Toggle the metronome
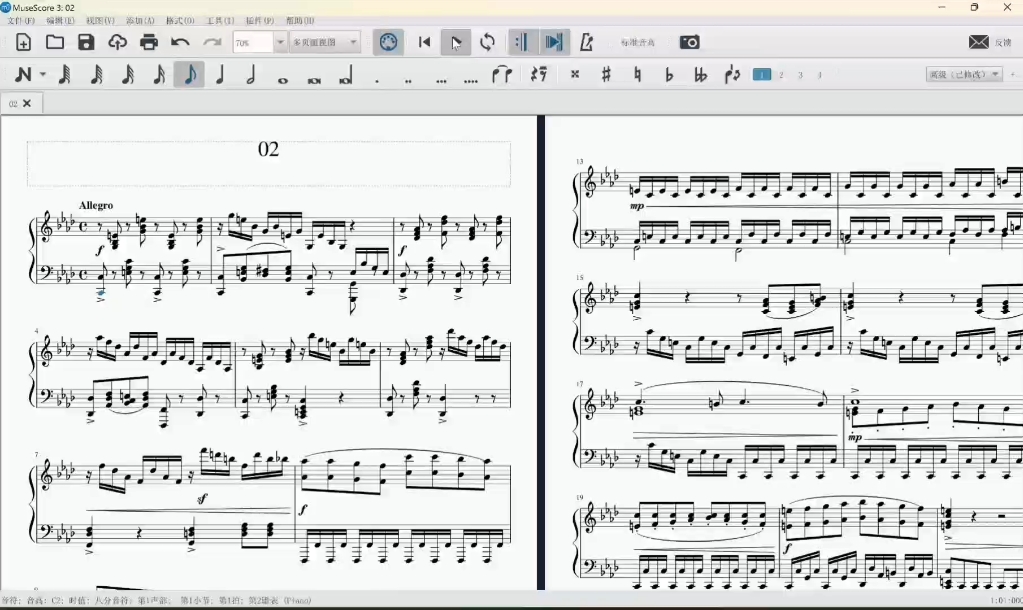The width and height of the screenshot is (1023, 610). tap(587, 42)
